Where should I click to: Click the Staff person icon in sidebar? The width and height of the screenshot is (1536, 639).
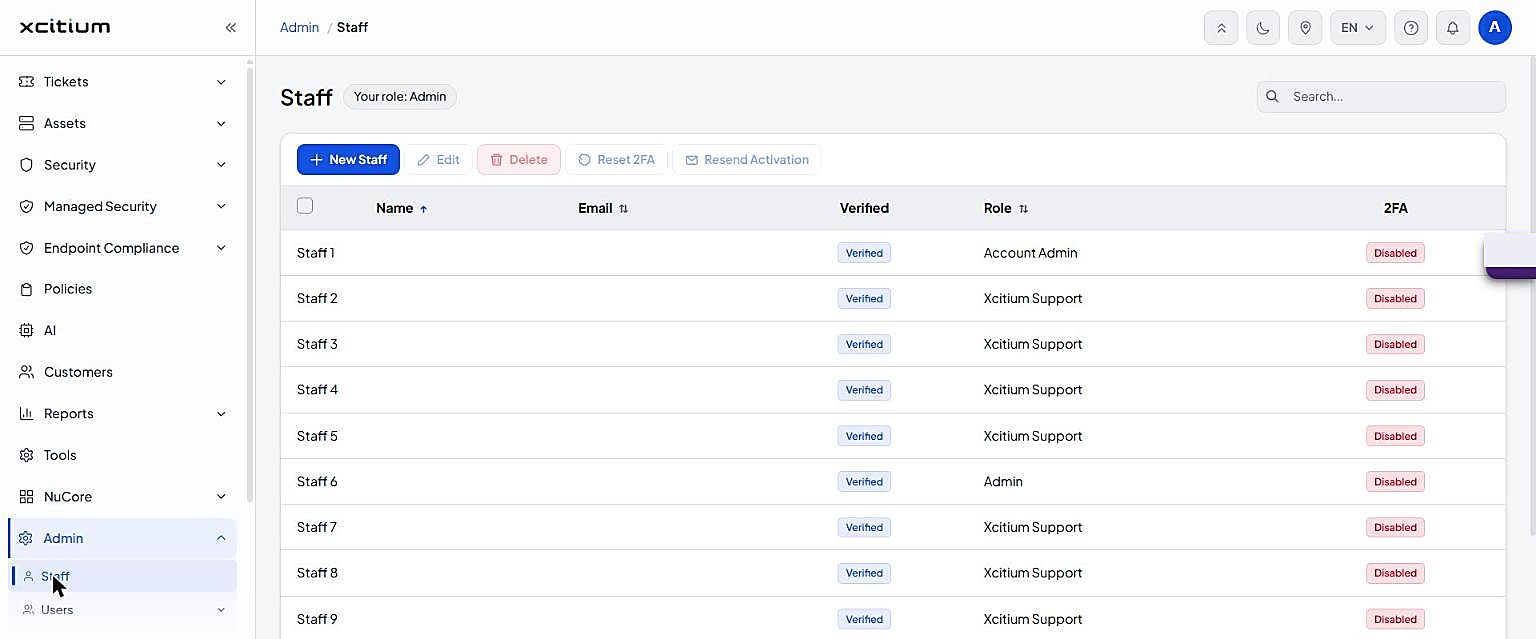(x=28, y=576)
